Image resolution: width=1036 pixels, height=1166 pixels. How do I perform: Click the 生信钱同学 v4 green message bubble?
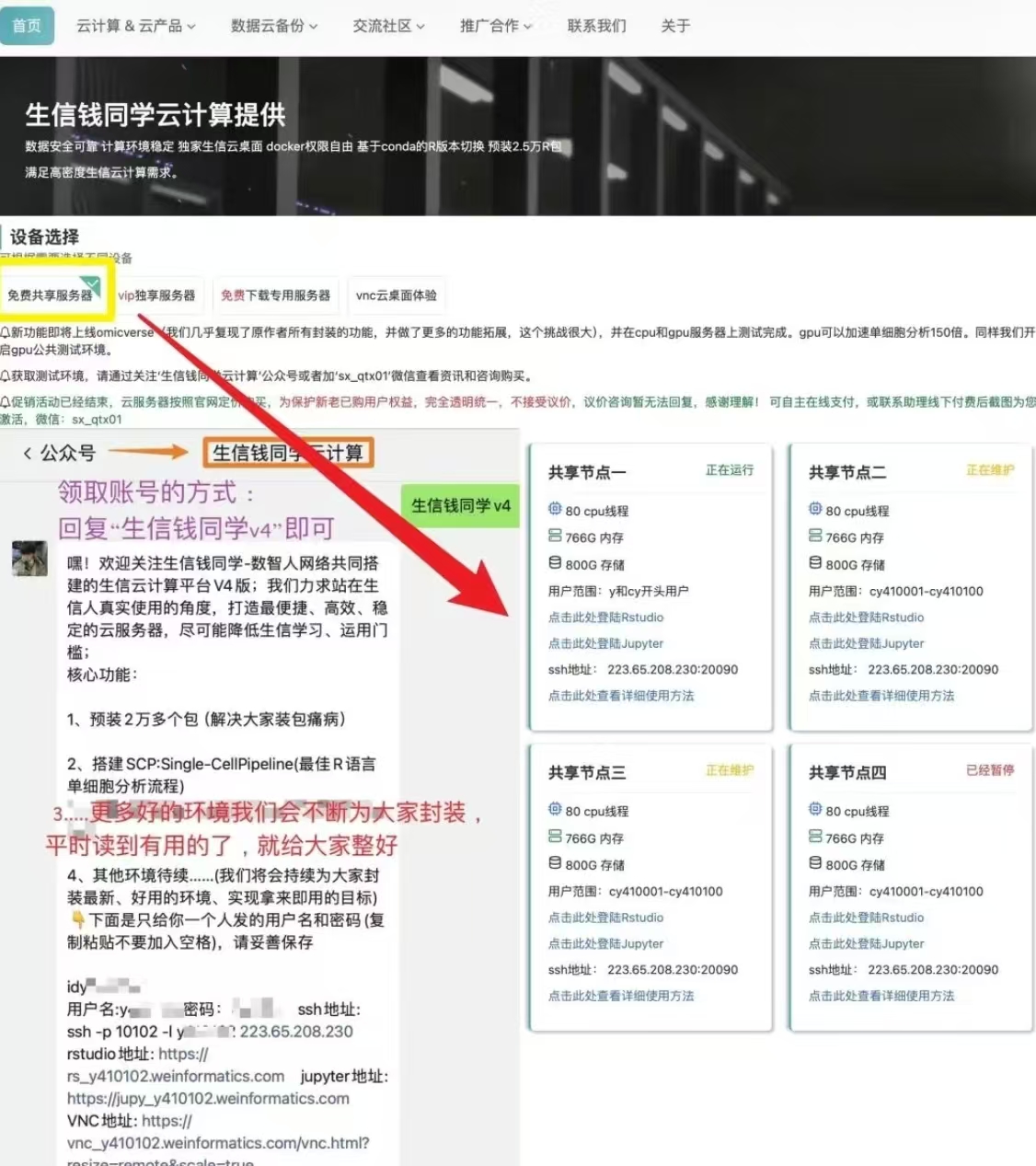pyautogui.click(x=460, y=505)
